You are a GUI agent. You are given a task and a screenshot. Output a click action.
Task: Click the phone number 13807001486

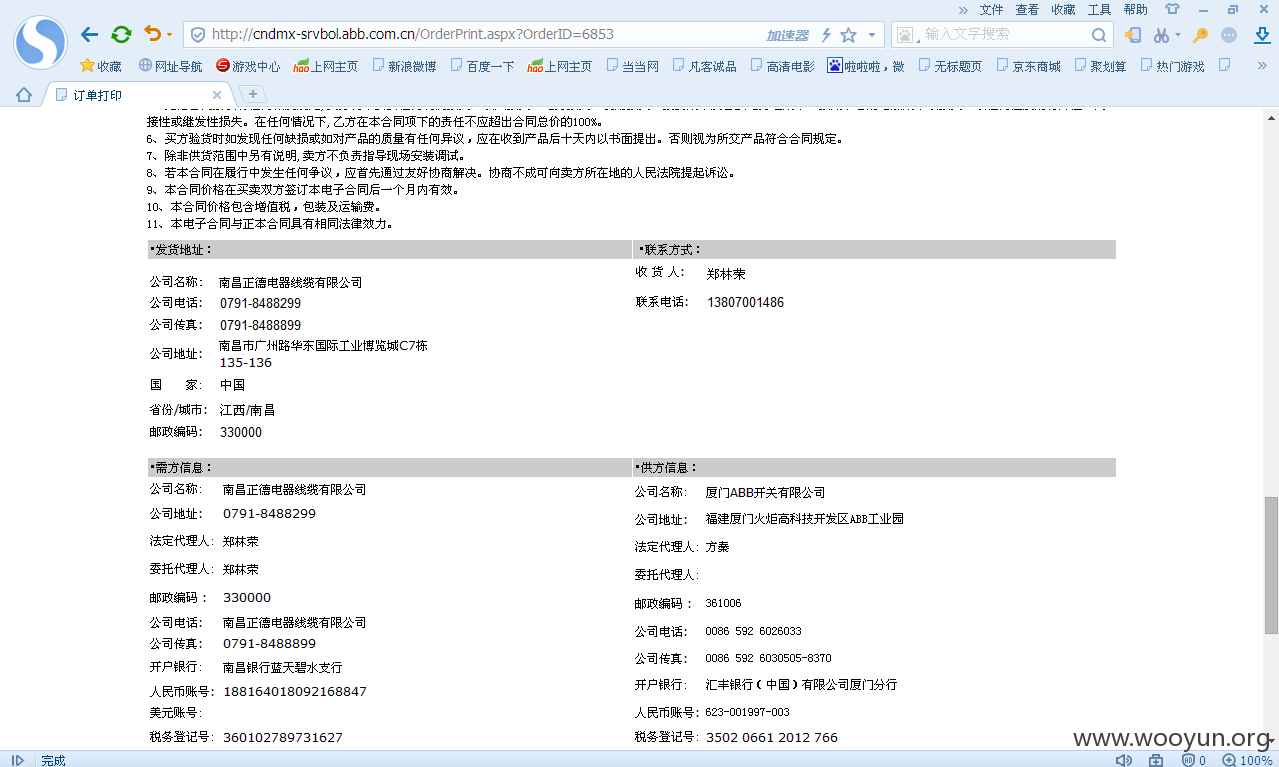746,302
